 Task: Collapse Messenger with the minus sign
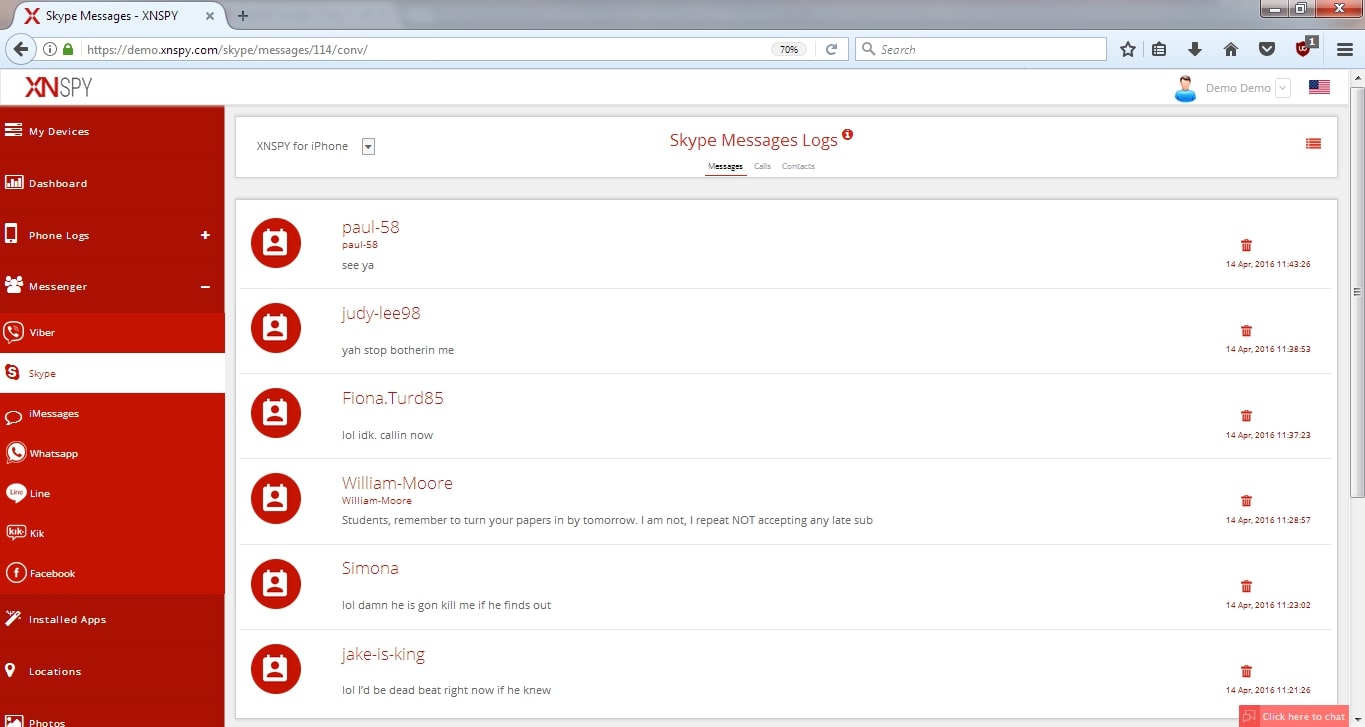[205, 287]
